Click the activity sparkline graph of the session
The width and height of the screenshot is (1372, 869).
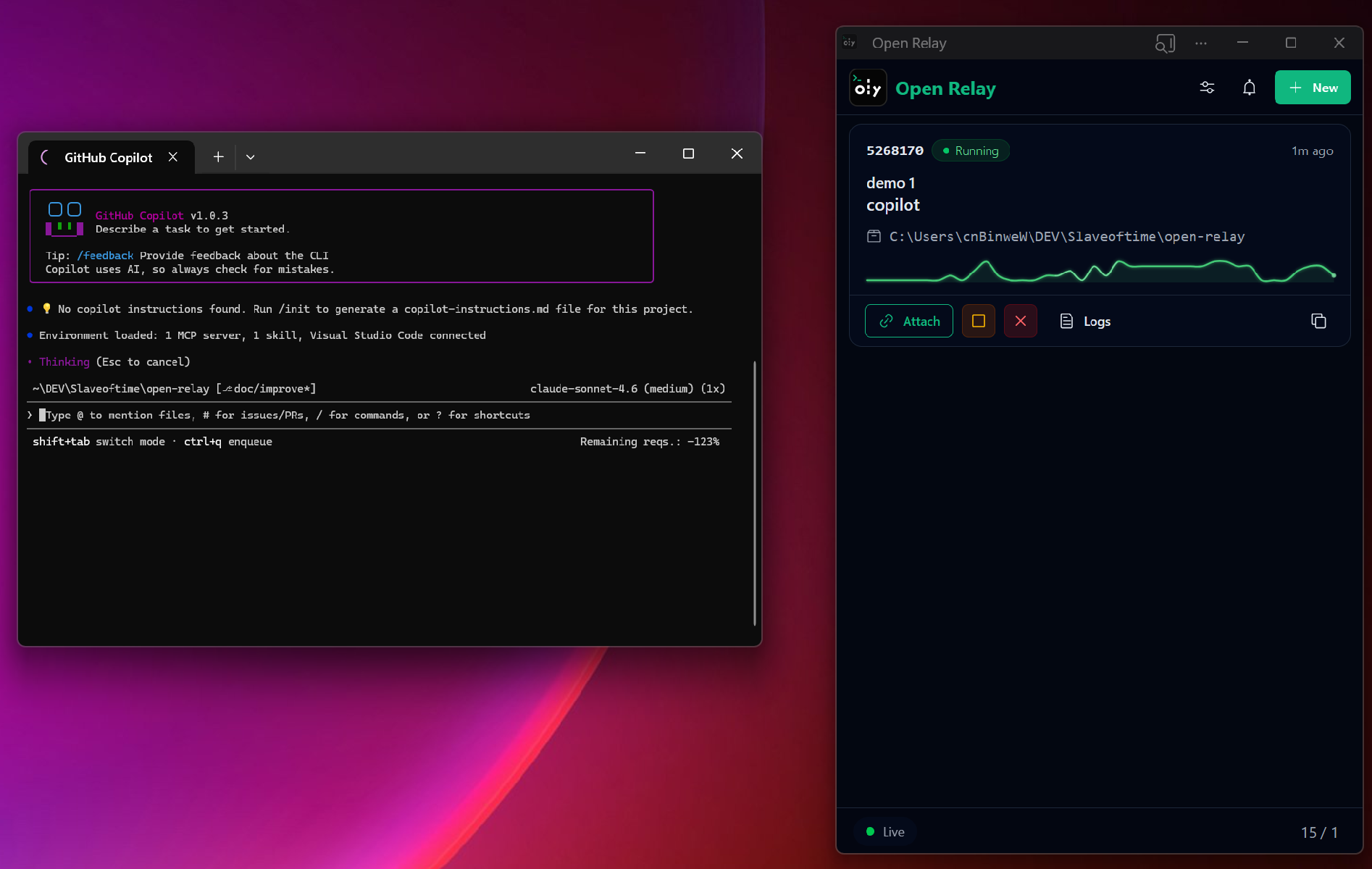coord(1101,272)
